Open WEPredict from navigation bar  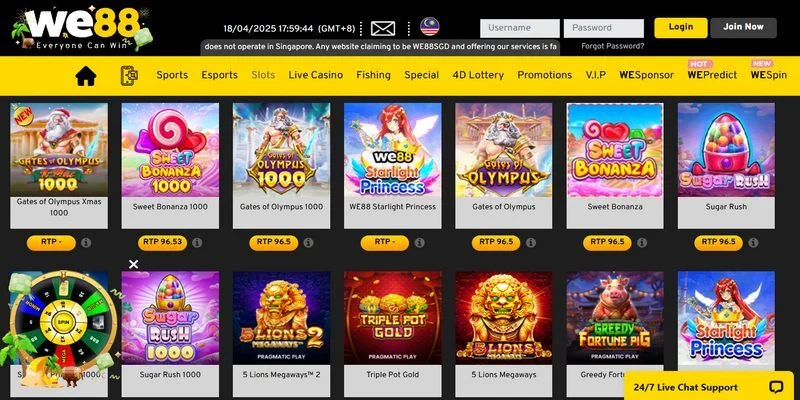[x=712, y=75]
